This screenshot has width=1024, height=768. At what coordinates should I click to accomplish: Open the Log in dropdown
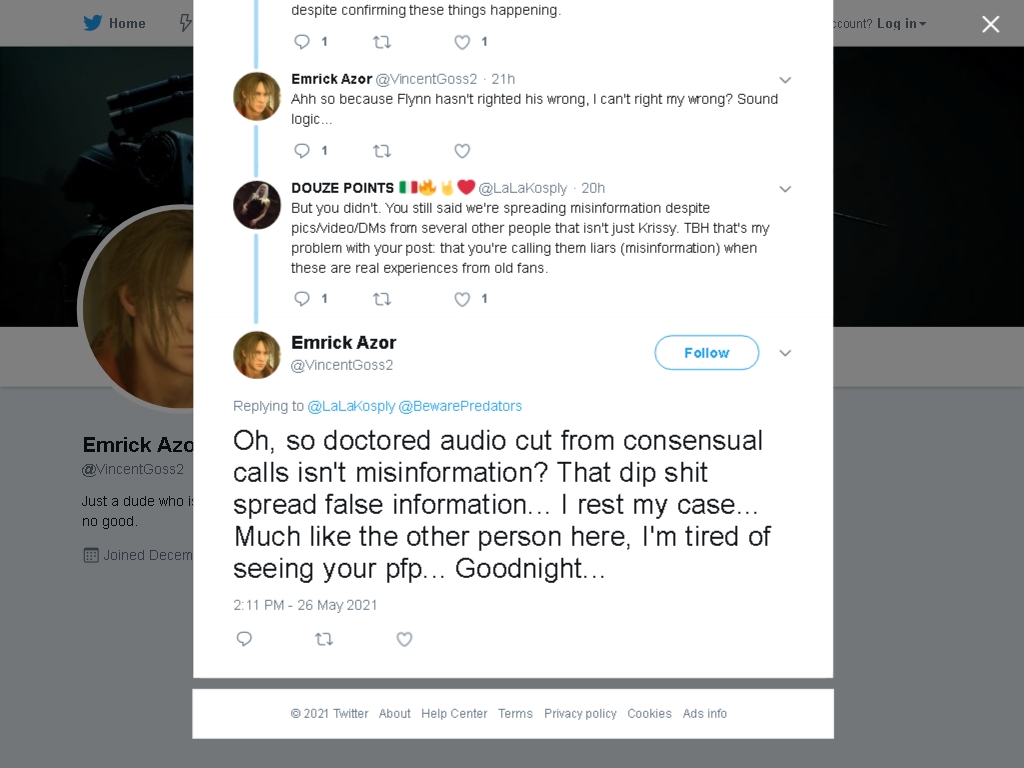point(901,24)
